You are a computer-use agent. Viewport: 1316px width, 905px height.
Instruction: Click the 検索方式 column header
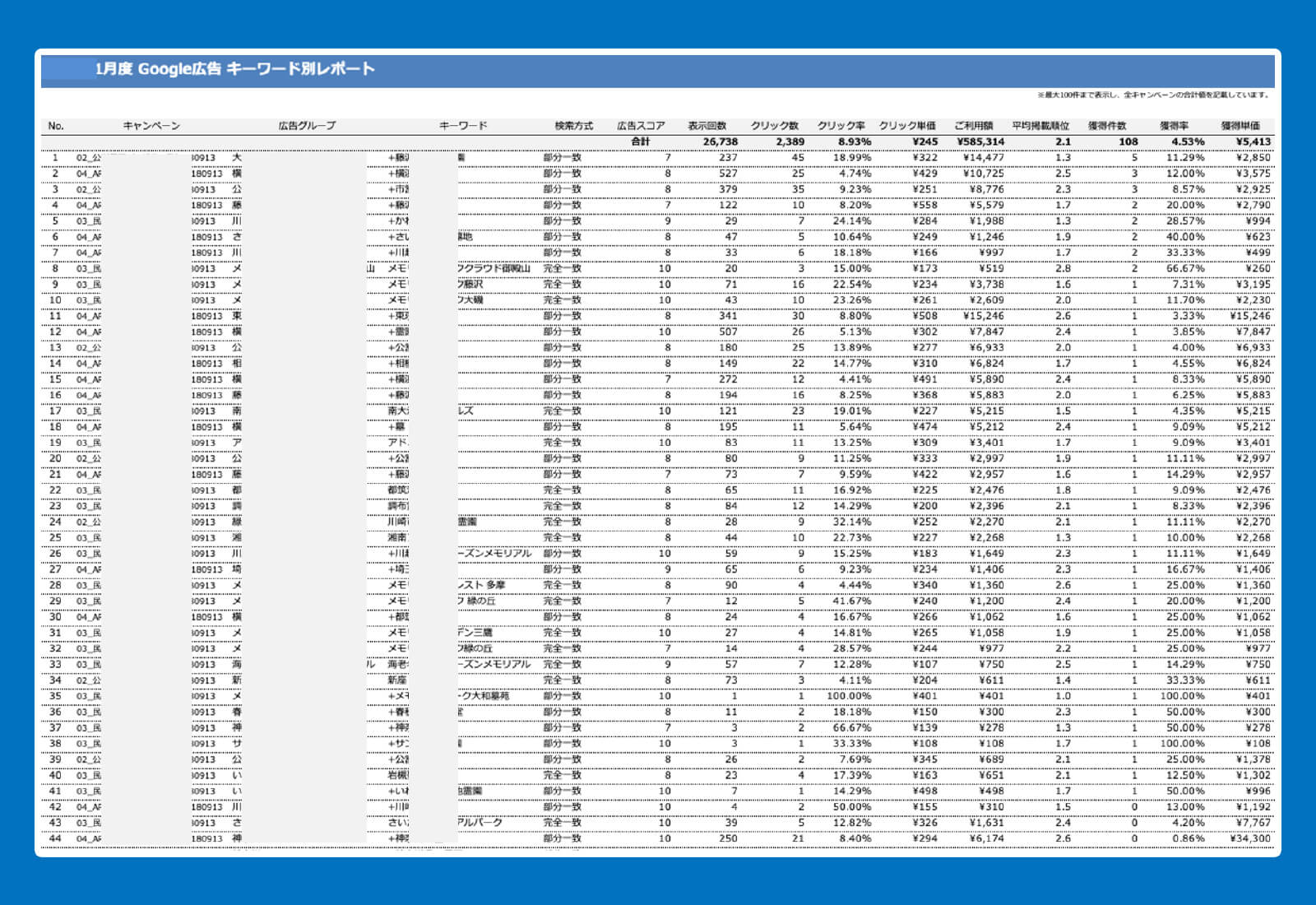(573, 126)
